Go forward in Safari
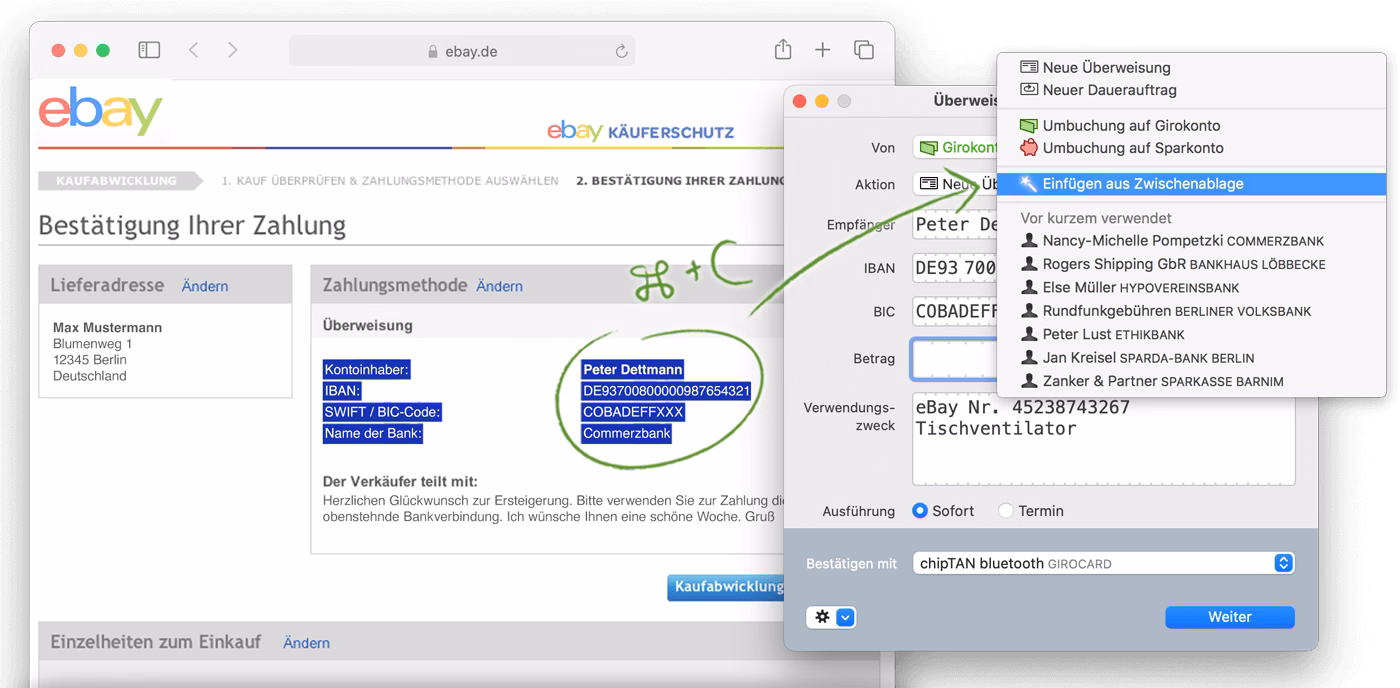This screenshot has width=1400, height=688. (x=232, y=50)
